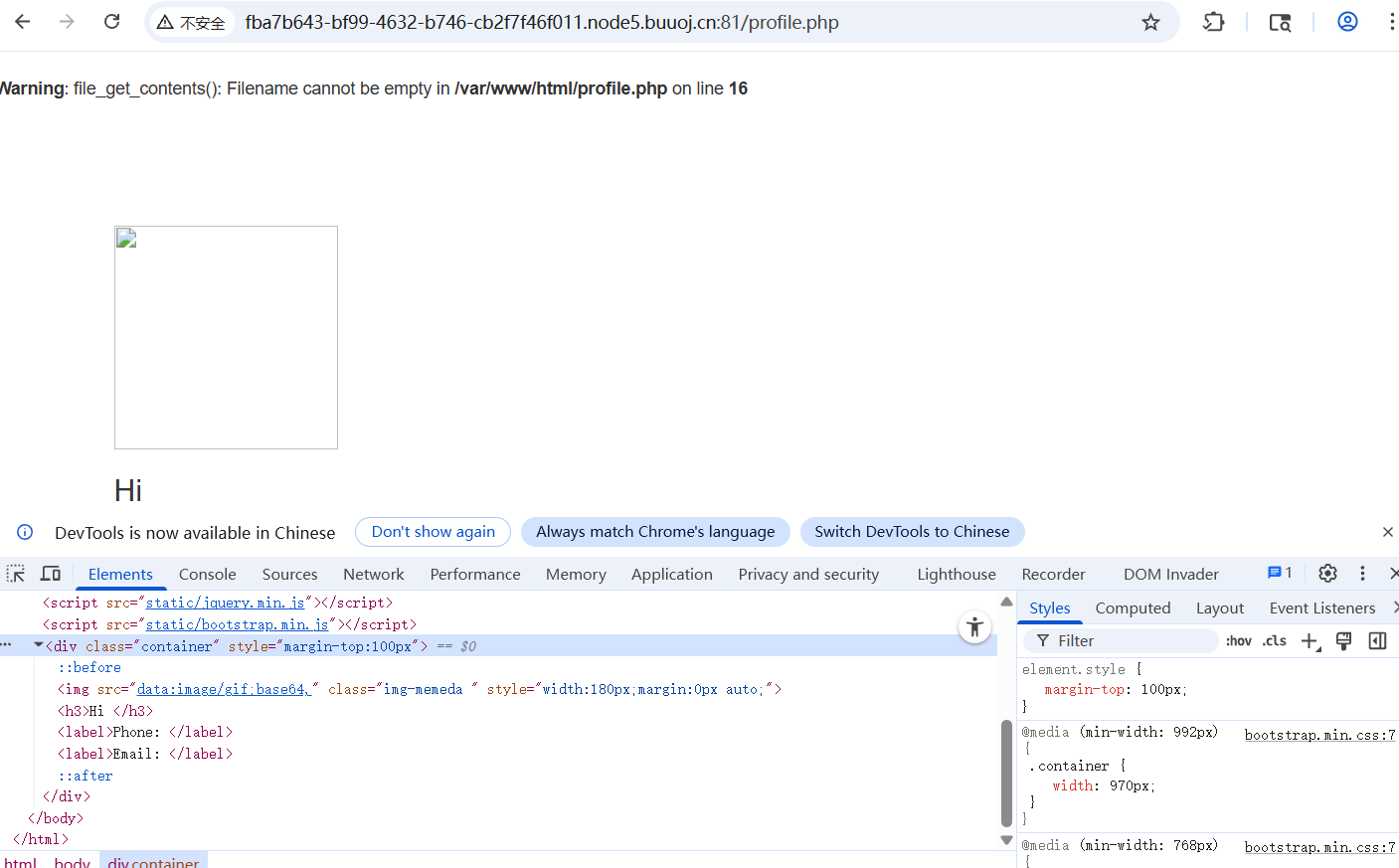The height and width of the screenshot is (868, 1399).
Task: Click the add new style rule plus icon
Action: pyautogui.click(x=1311, y=641)
